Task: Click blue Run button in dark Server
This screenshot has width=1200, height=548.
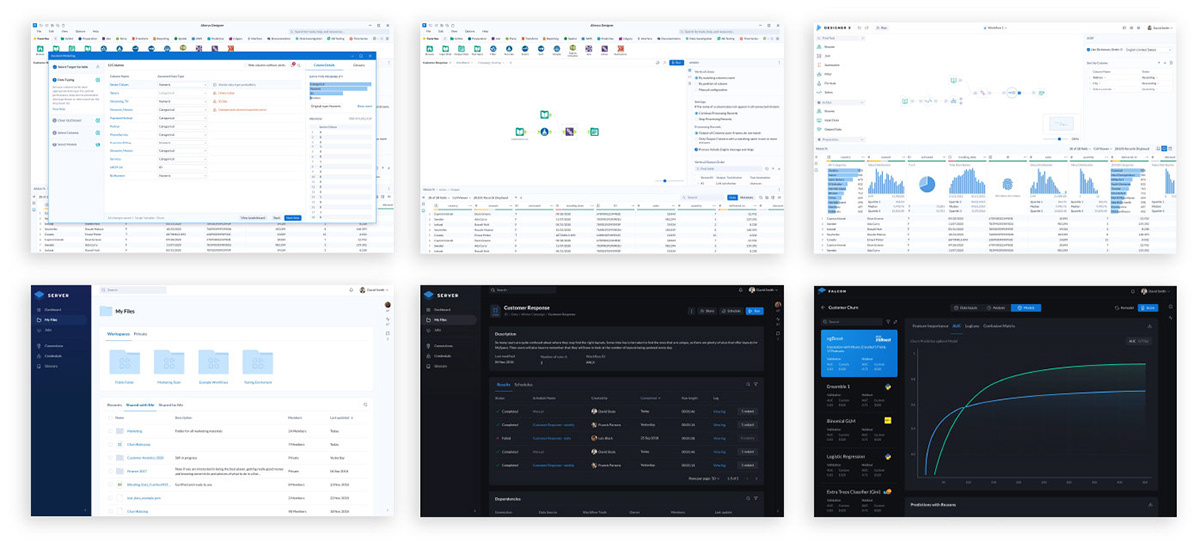Action: (x=754, y=311)
